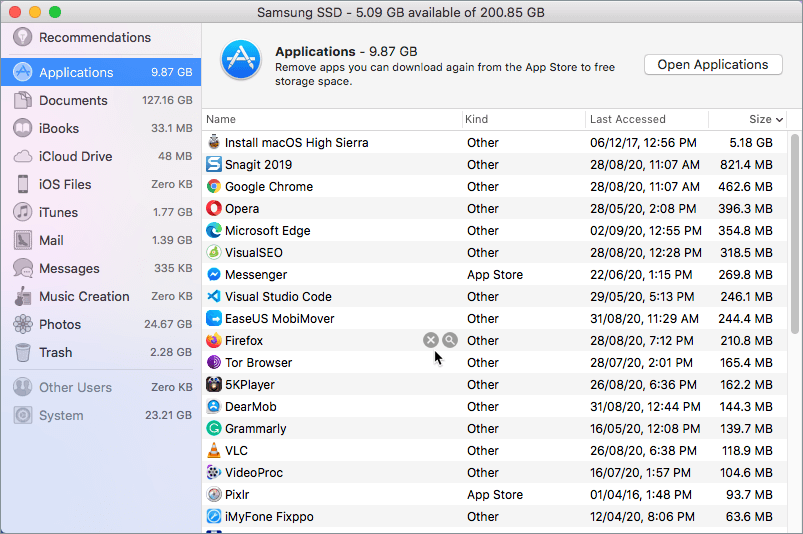This screenshot has width=803, height=534.
Task: Select Mail category in sidebar
Action: click(101, 240)
